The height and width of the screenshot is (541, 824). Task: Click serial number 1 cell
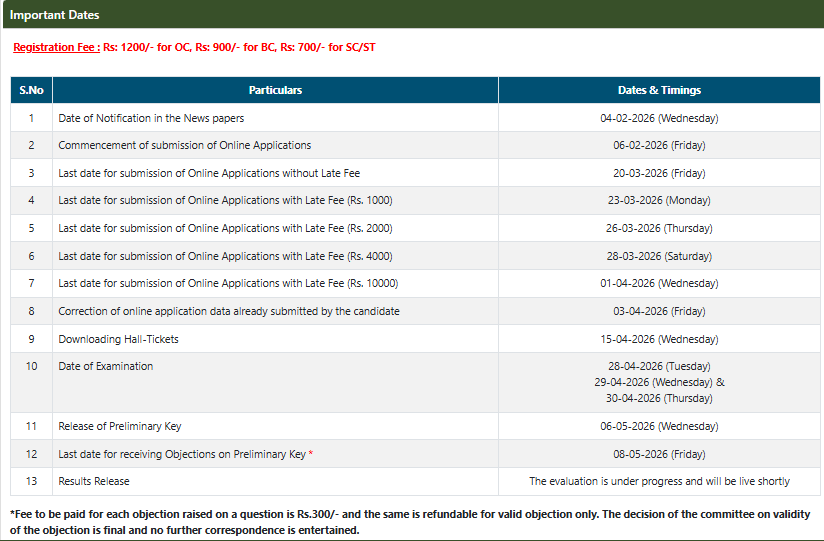tap(32, 118)
